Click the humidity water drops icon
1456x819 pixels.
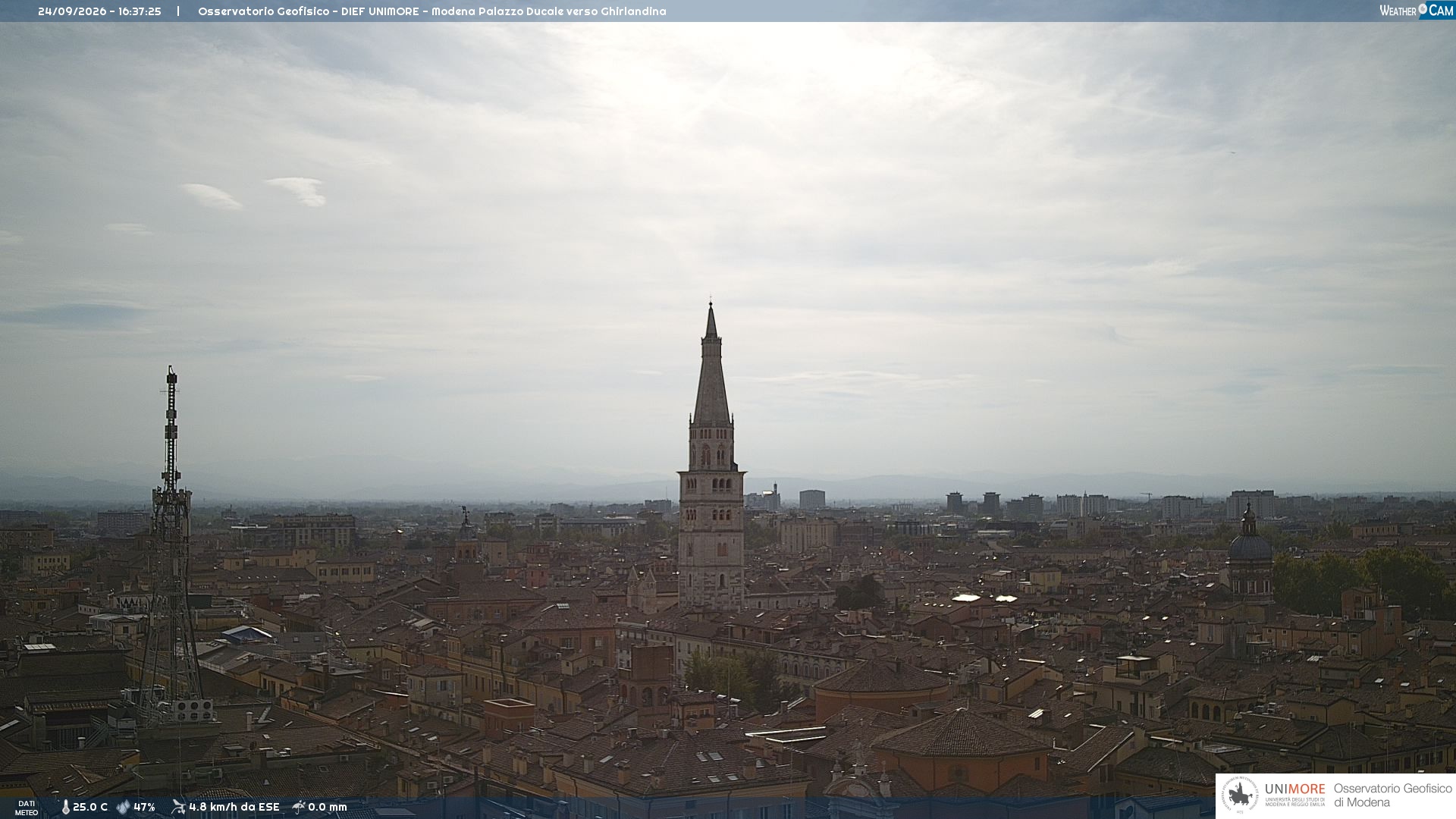click(123, 807)
